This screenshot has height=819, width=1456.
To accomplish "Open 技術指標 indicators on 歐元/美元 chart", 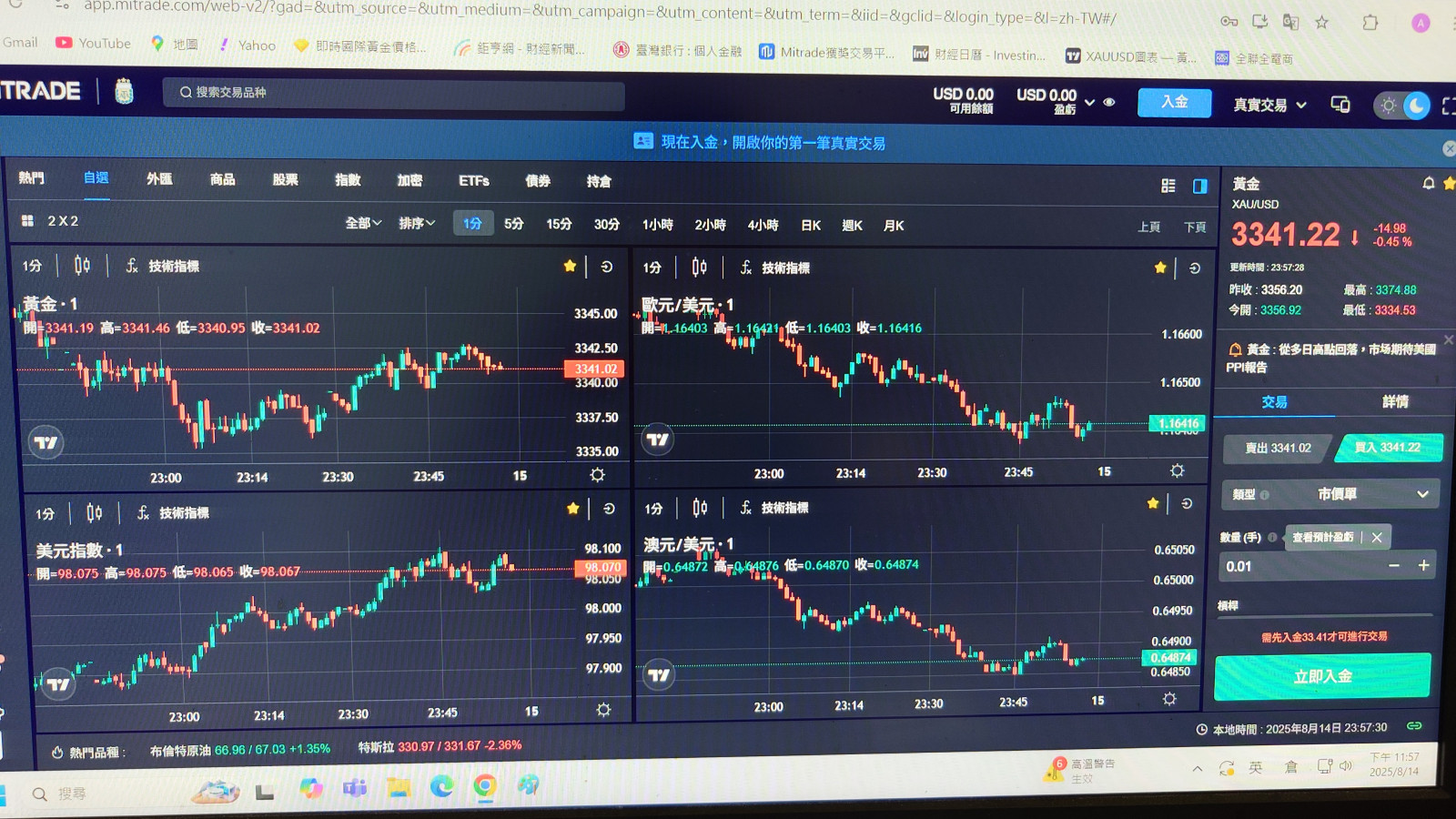I will tap(774, 268).
